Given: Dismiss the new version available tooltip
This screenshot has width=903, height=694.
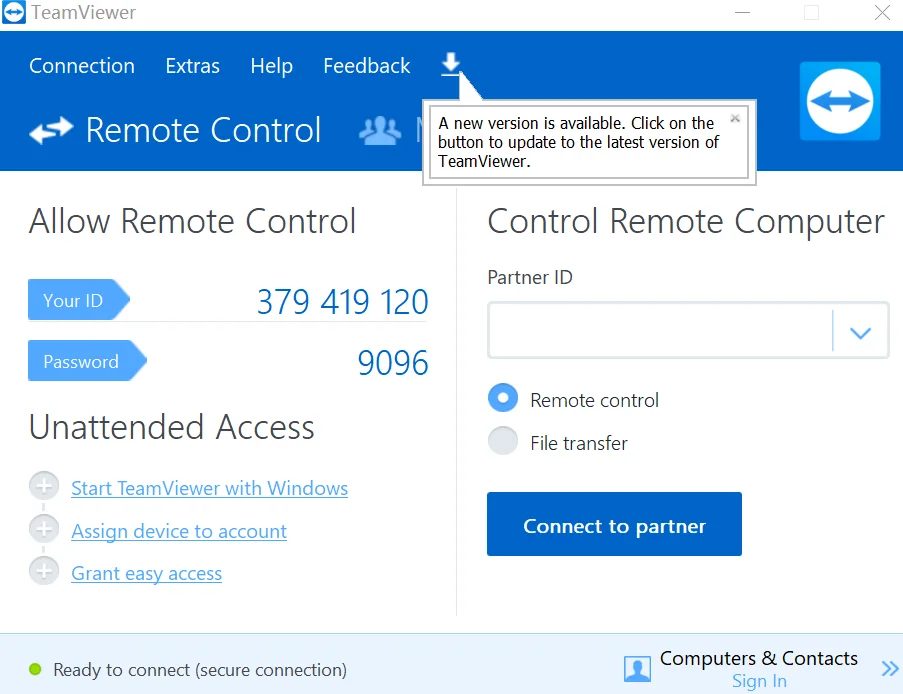Looking at the screenshot, I should pyautogui.click(x=735, y=119).
